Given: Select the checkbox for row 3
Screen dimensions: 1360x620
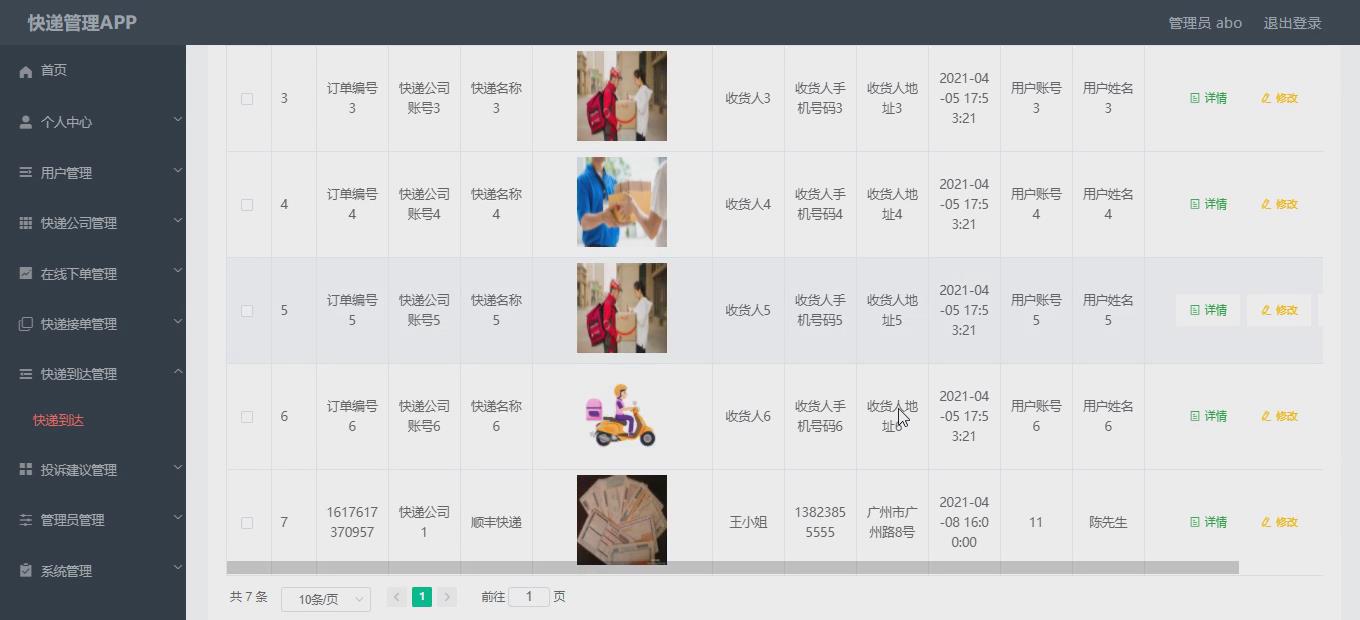Looking at the screenshot, I should [x=247, y=99].
